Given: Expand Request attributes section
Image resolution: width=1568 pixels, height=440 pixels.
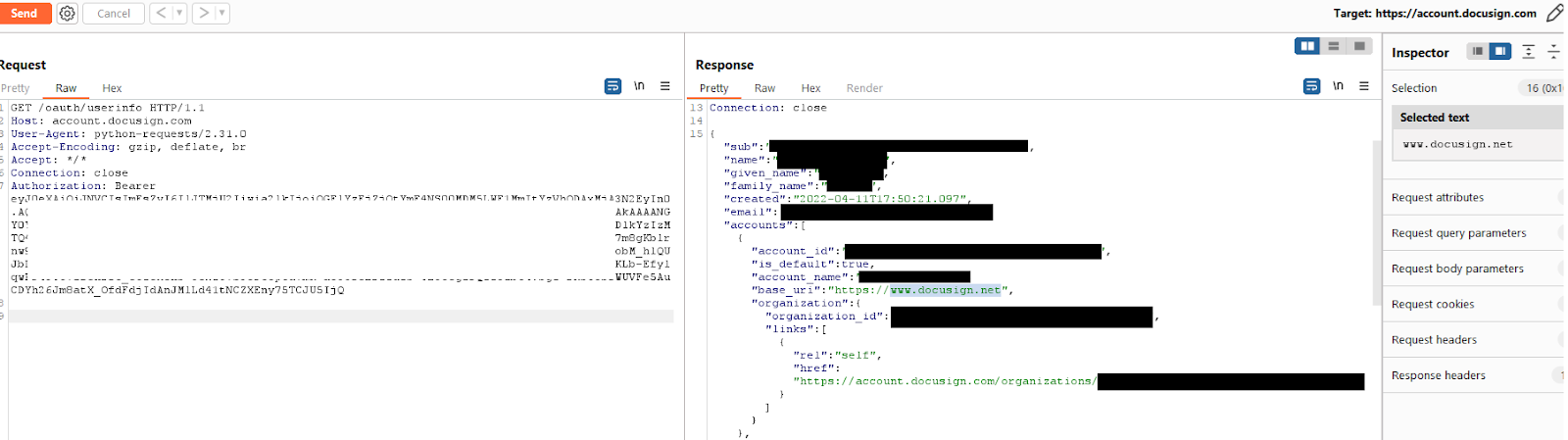Looking at the screenshot, I should tap(1475, 198).
